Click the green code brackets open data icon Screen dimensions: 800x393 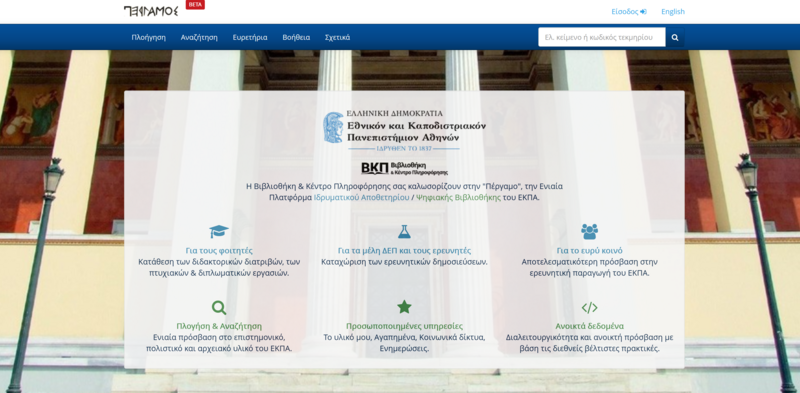pos(589,307)
